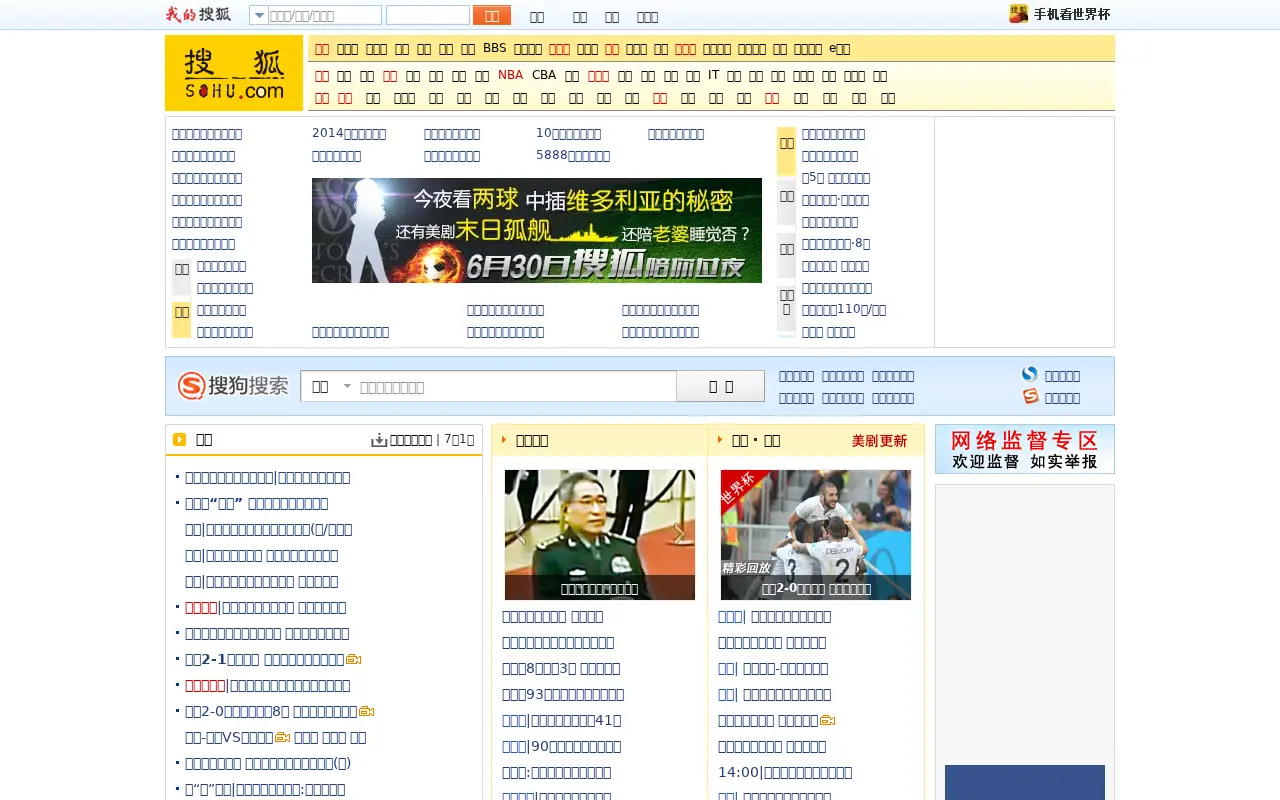Screen dimensions: 1280x800
Task: Open the NBA navigation link
Action: point(510,75)
